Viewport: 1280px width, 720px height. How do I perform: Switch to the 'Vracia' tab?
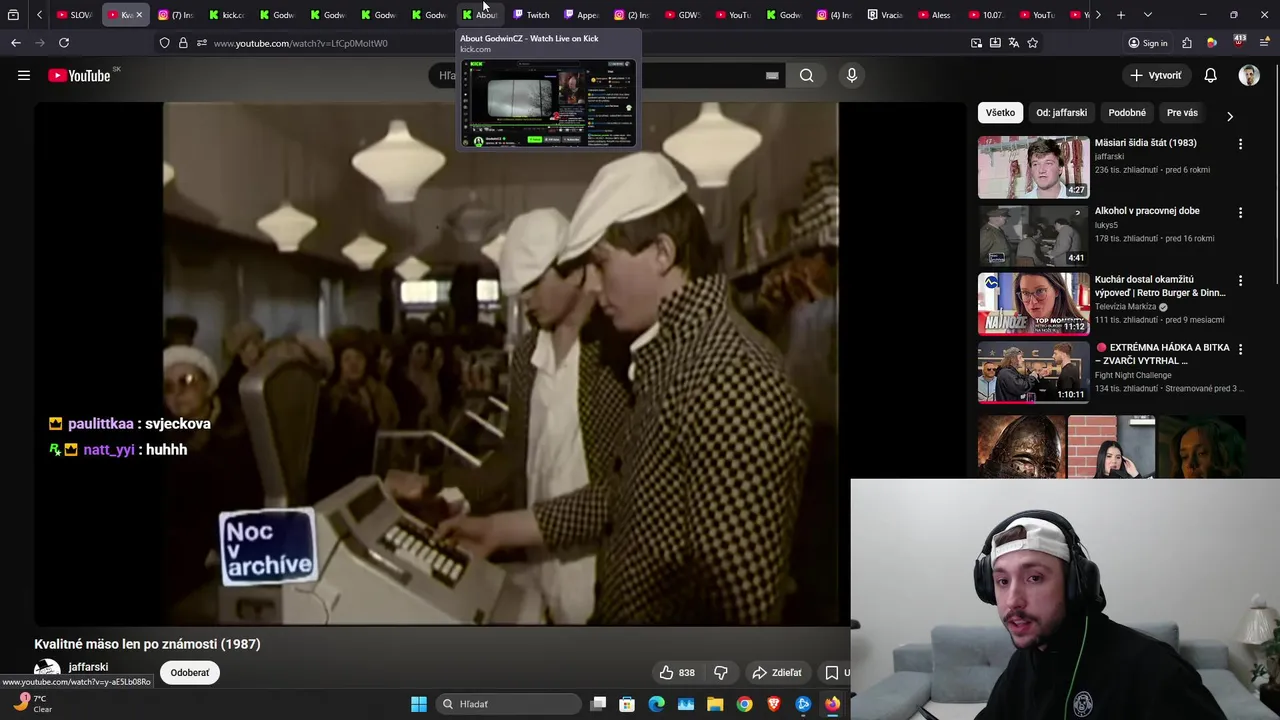click(886, 15)
